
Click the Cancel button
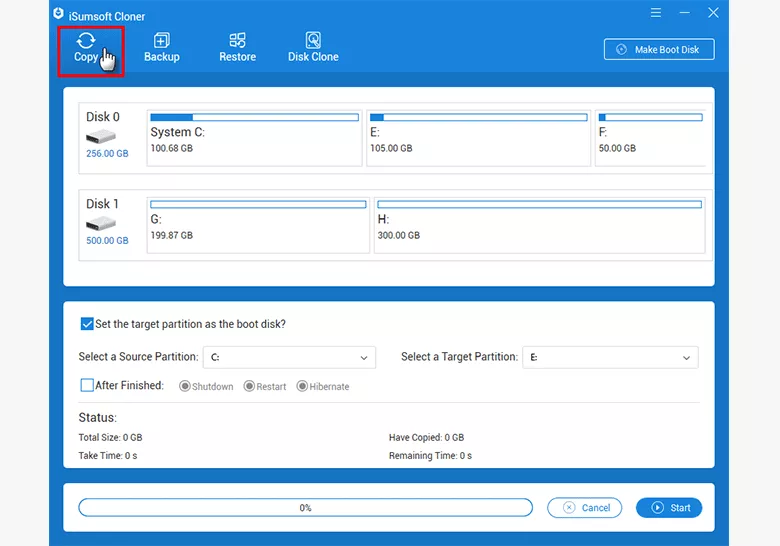click(585, 508)
